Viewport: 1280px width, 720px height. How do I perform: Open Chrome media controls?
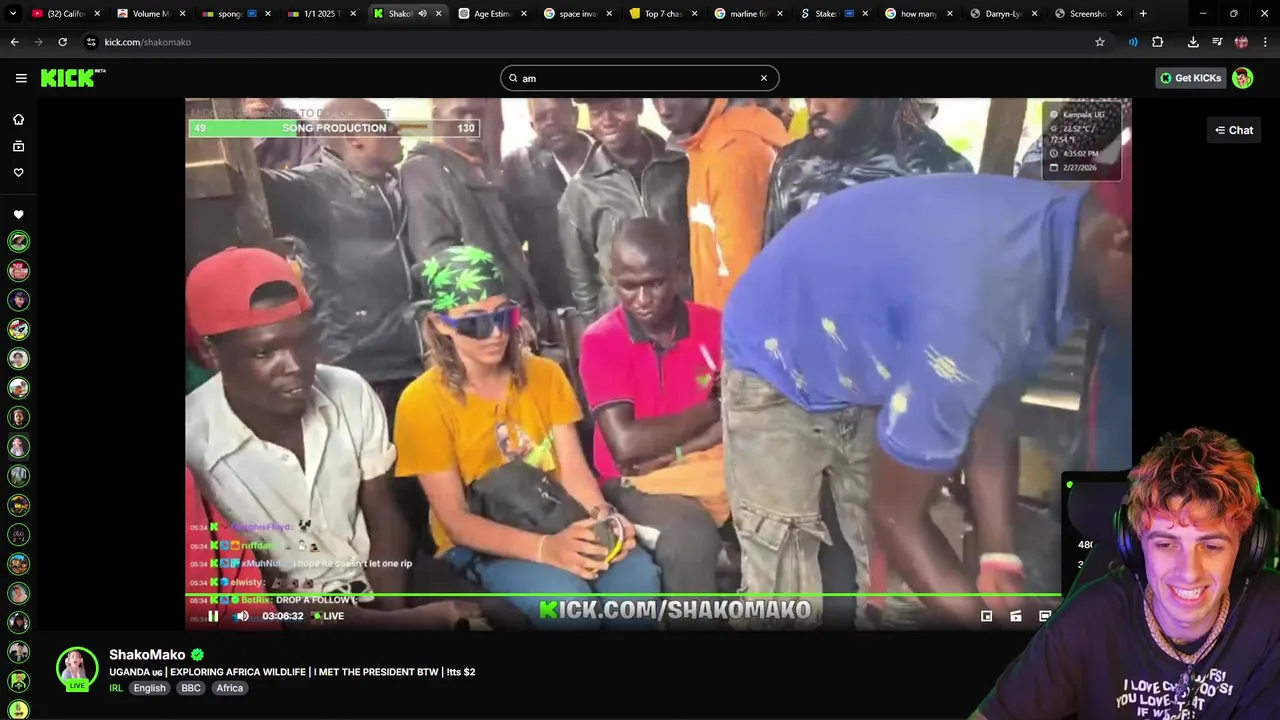(1217, 42)
